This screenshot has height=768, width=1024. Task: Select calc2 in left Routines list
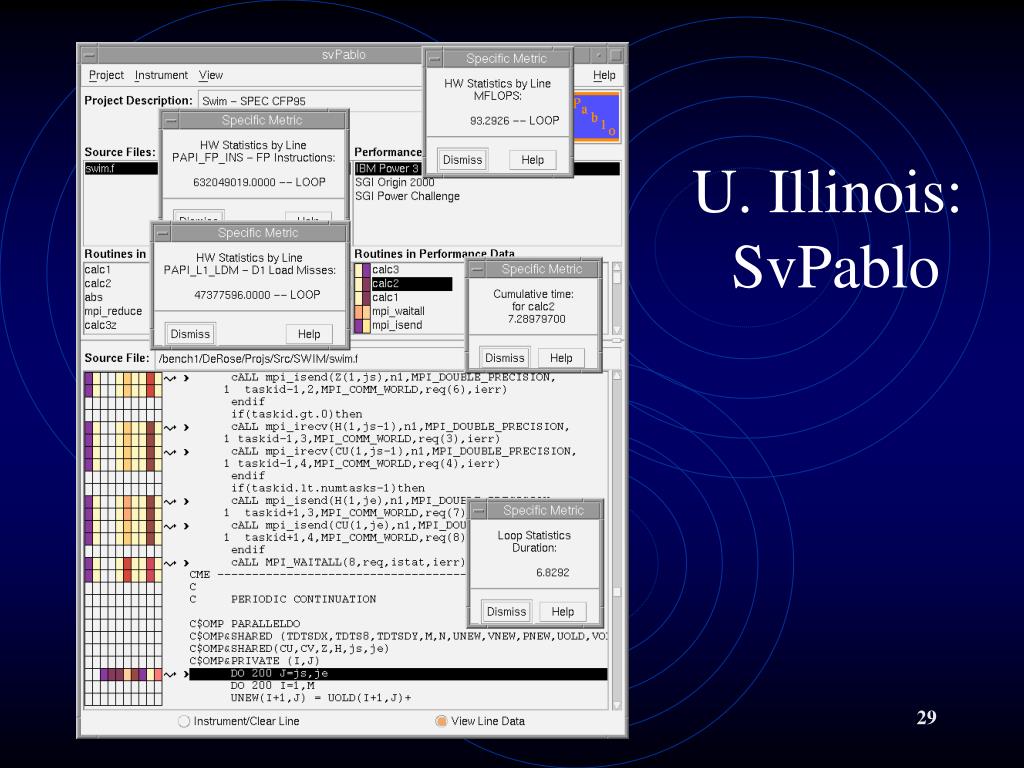pos(98,283)
